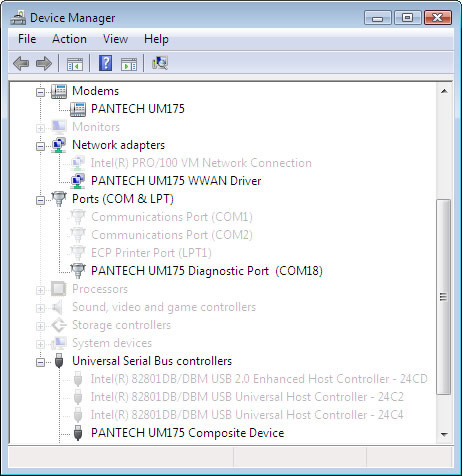The image size is (462, 476).
Task: Click the vertical scrollbar thumb
Action: click(443, 297)
